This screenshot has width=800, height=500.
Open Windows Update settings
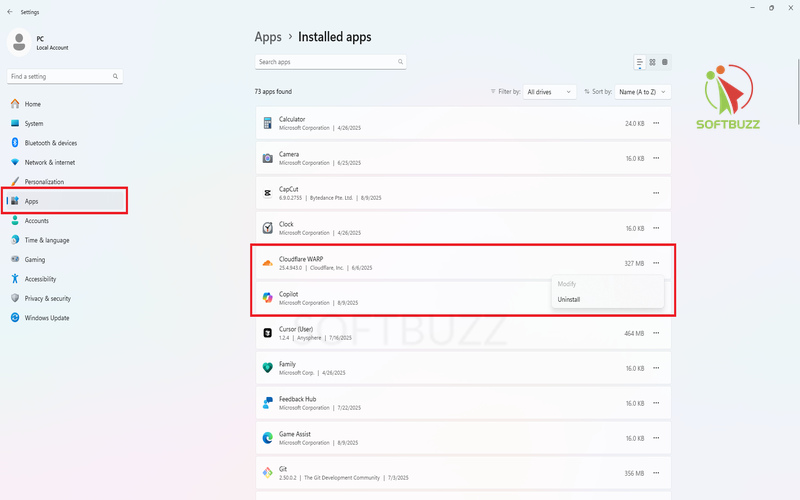point(47,317)
